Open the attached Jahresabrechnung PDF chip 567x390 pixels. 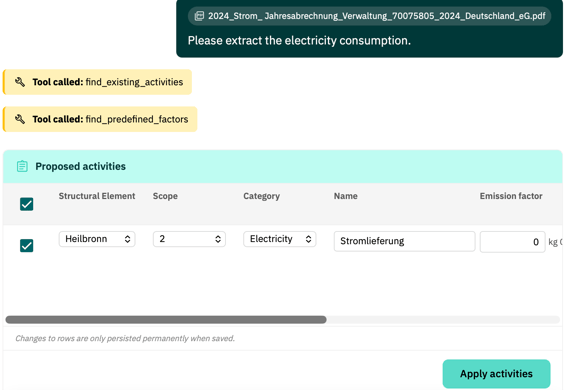pyautogui.click(x=369, y=16)
